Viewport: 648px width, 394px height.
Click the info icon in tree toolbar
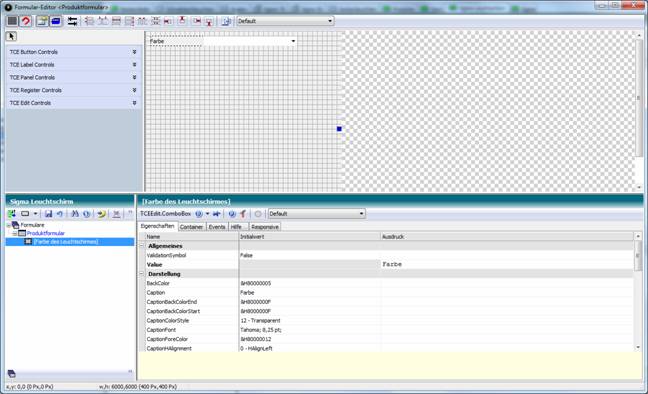86,214
